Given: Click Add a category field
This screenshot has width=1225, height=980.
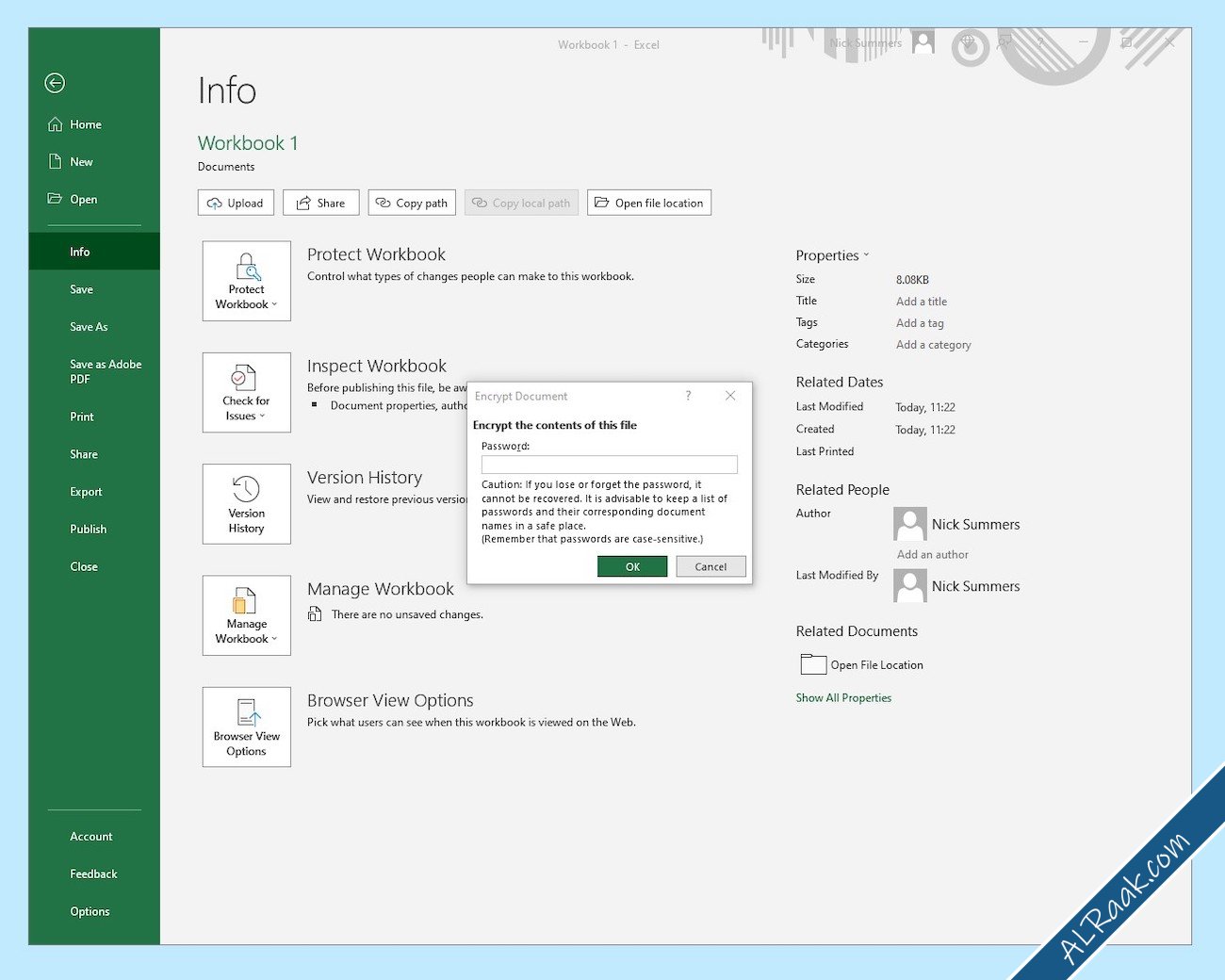Looking at the screenshot, I should tap(933, 345).
